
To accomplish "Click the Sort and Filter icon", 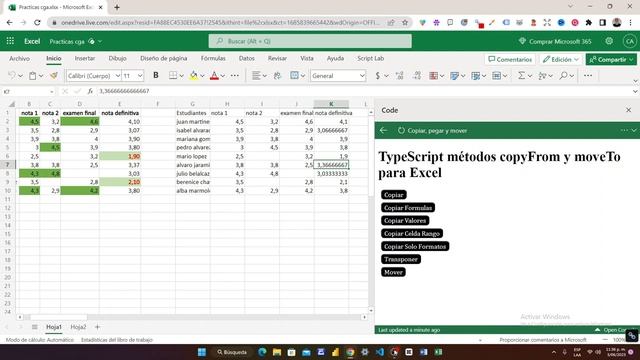I will pyautogui.click(x=542, y=76).
